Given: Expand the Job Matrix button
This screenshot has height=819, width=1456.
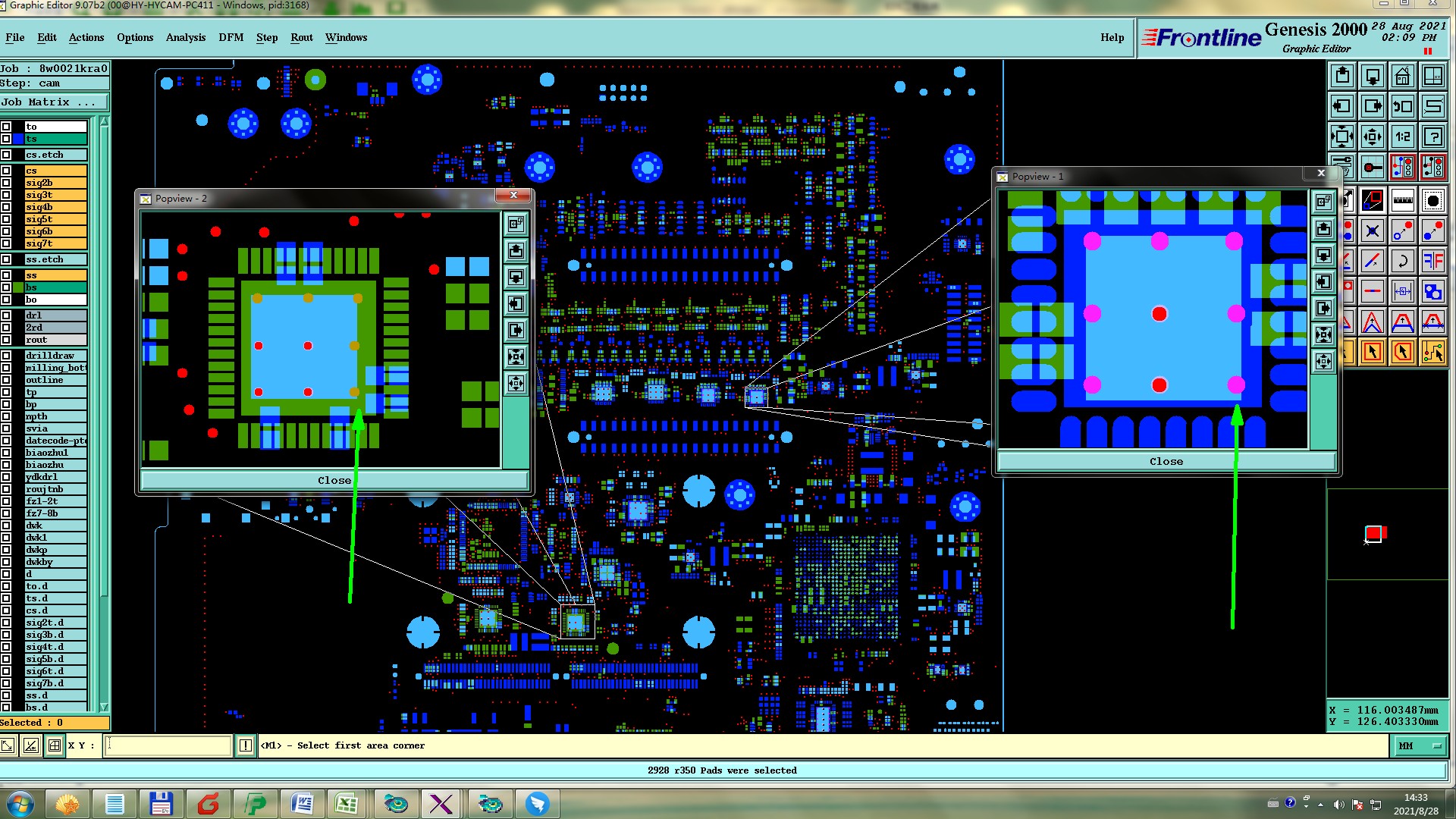Looking at the screenshot, I should pyautogui.click(x=54, y=102).
